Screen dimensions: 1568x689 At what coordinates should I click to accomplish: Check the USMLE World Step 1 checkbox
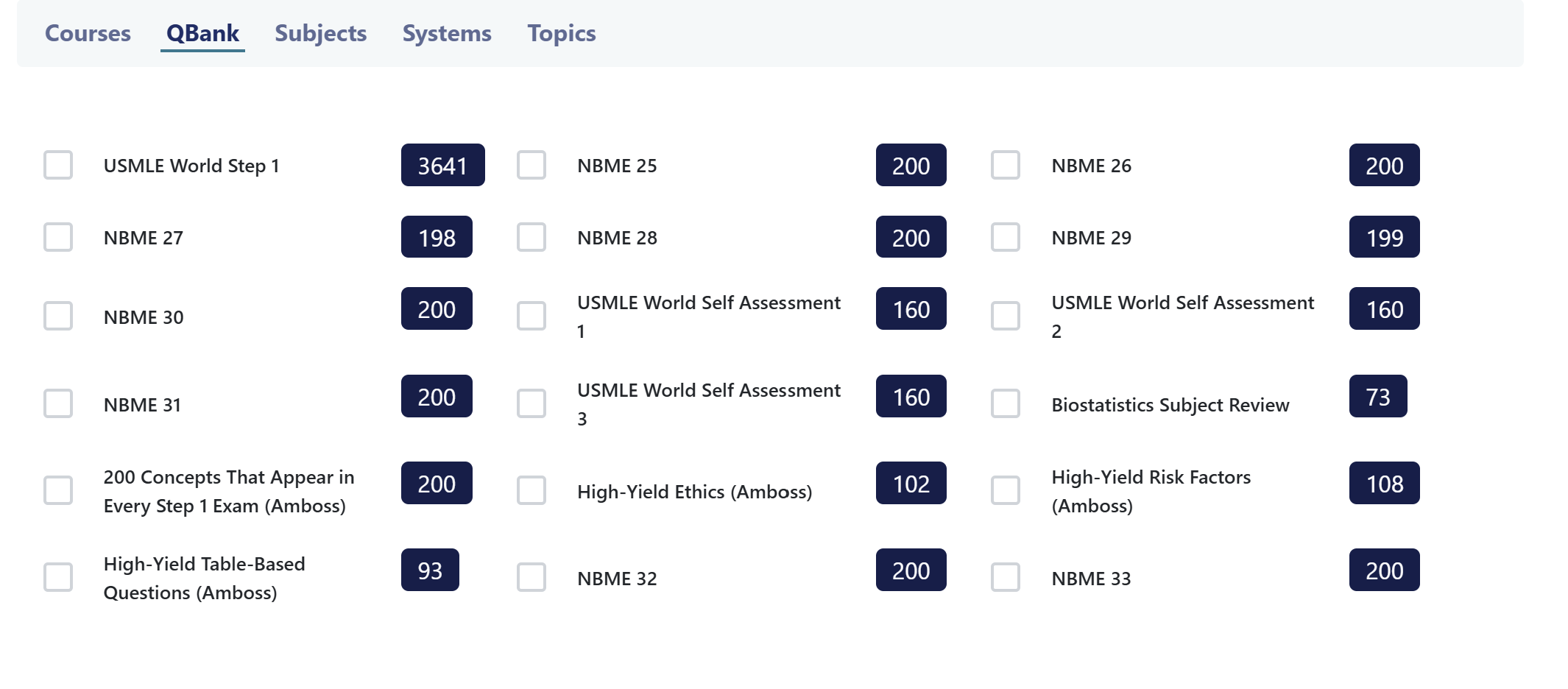coord(58,166)
